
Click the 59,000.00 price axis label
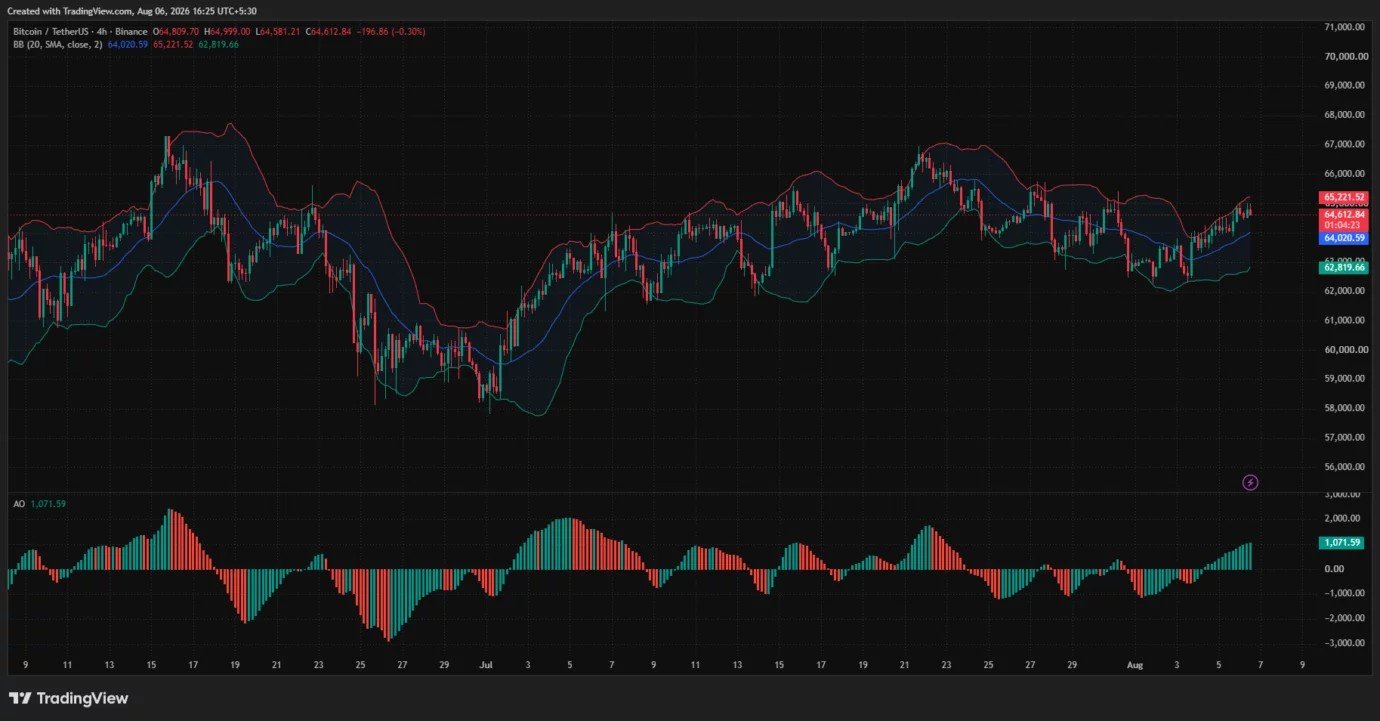tap(1345, 379)
